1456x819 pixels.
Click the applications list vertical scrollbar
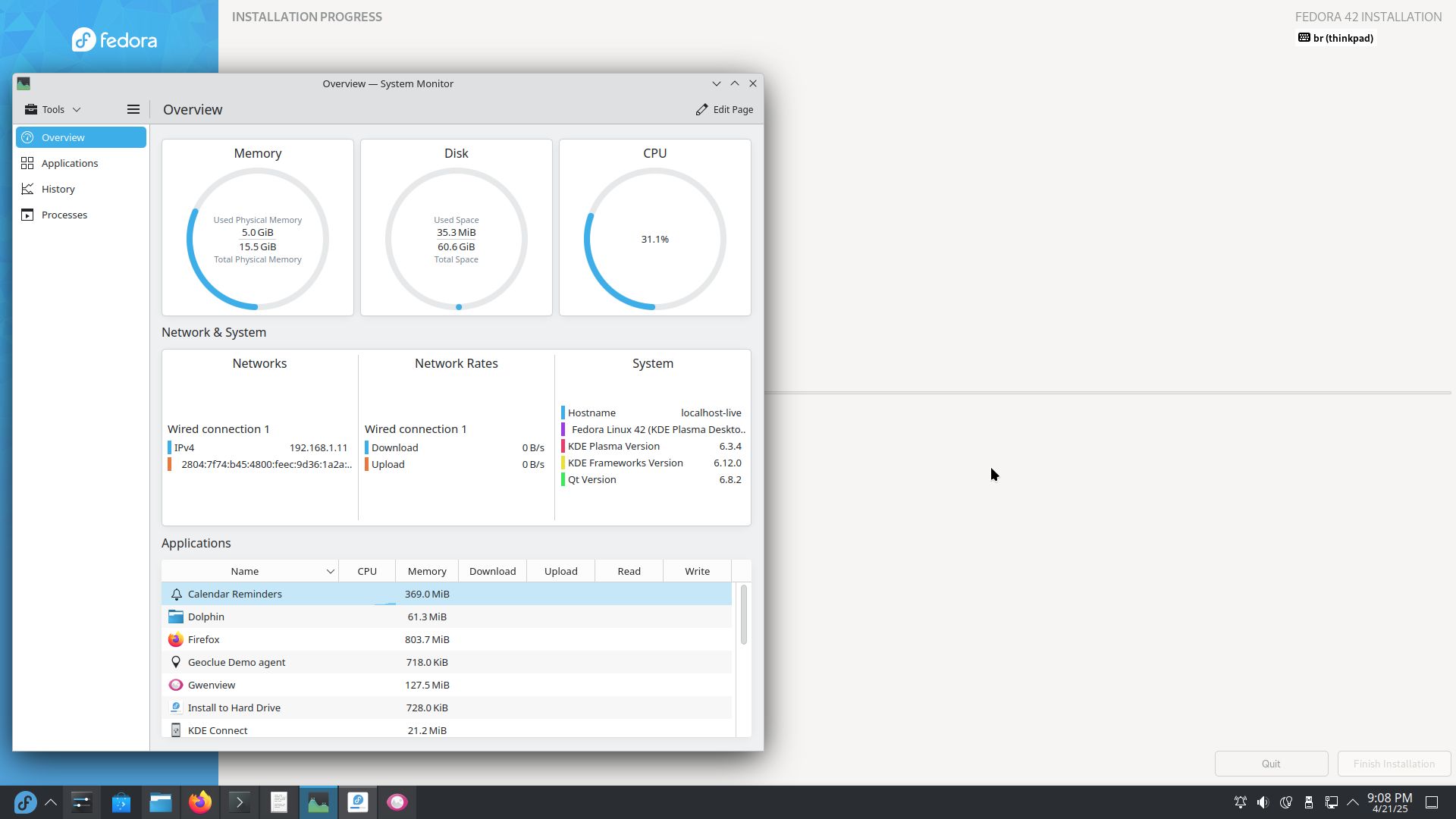pyautogui.click(x=744, y=614)
